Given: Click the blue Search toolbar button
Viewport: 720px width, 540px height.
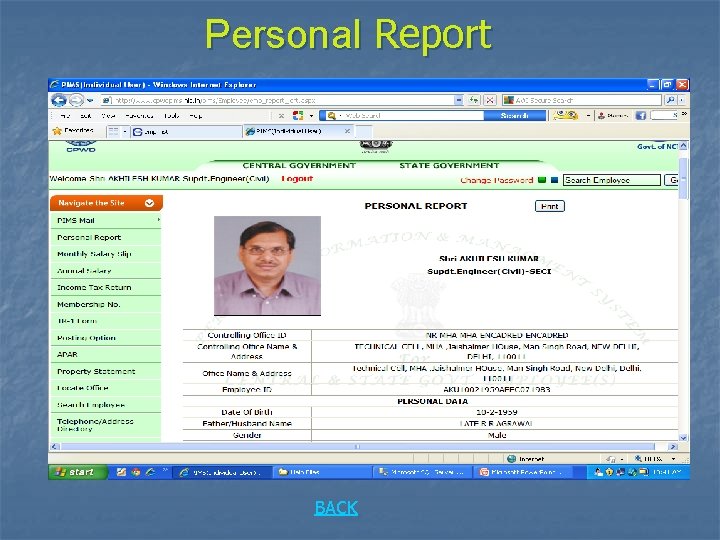Looking at the screenshot, I should (x=515, y=115).
